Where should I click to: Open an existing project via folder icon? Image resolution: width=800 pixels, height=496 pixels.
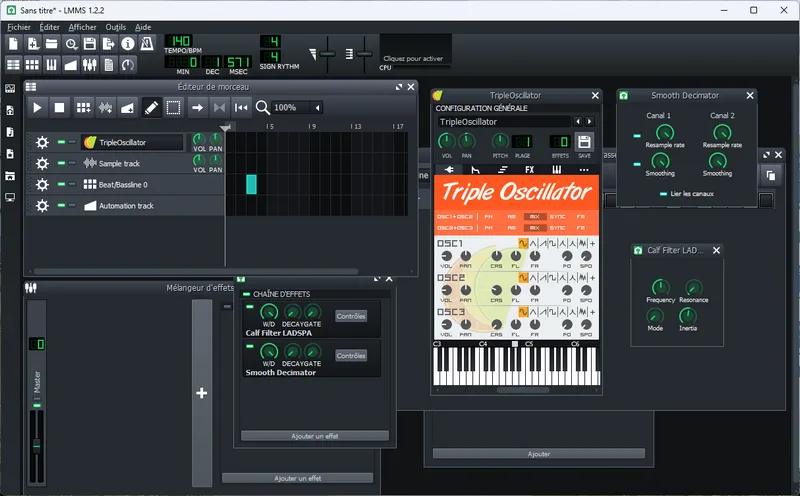click(52, 44)
